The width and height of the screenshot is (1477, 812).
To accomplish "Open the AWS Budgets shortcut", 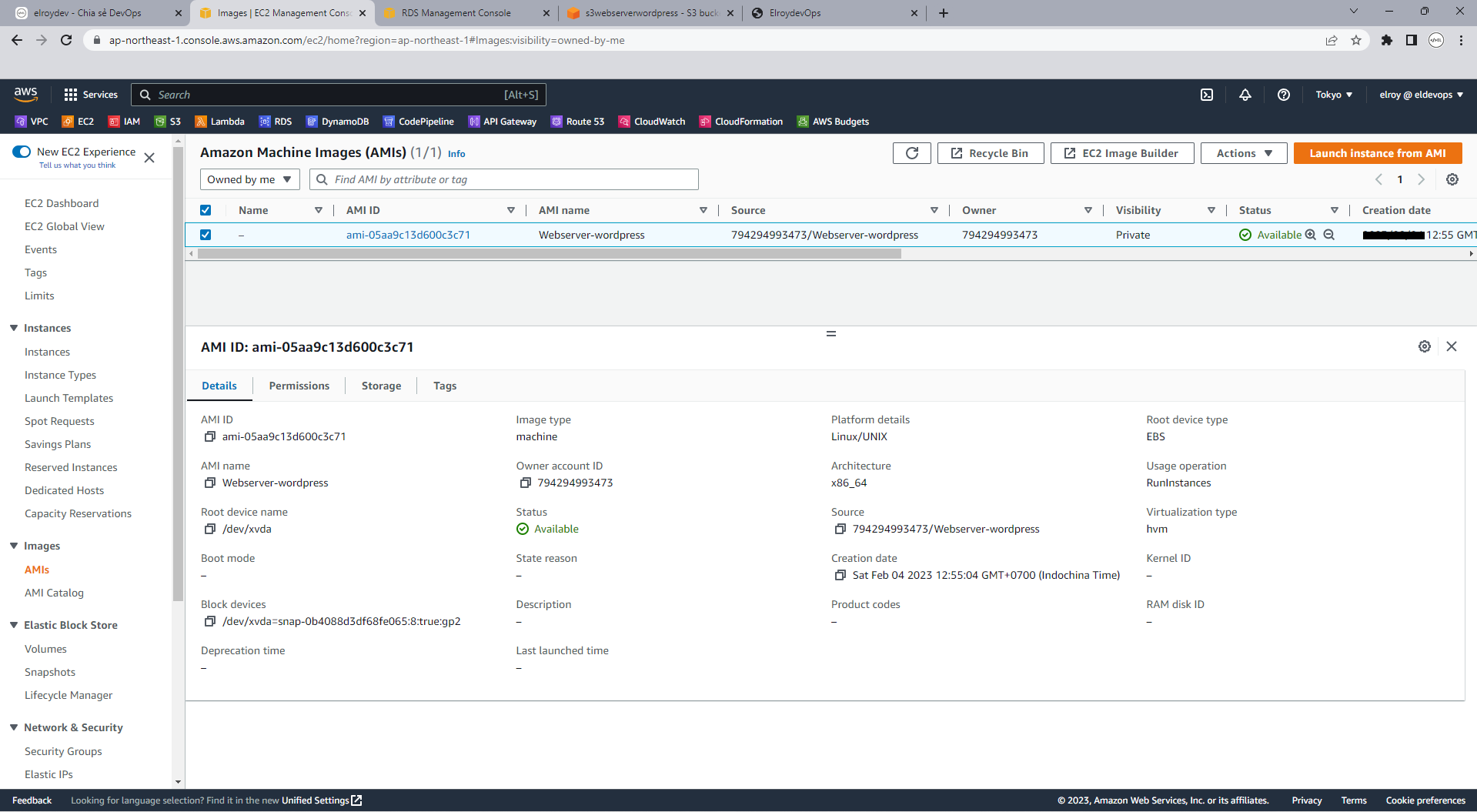I will (x=833, y=122).
